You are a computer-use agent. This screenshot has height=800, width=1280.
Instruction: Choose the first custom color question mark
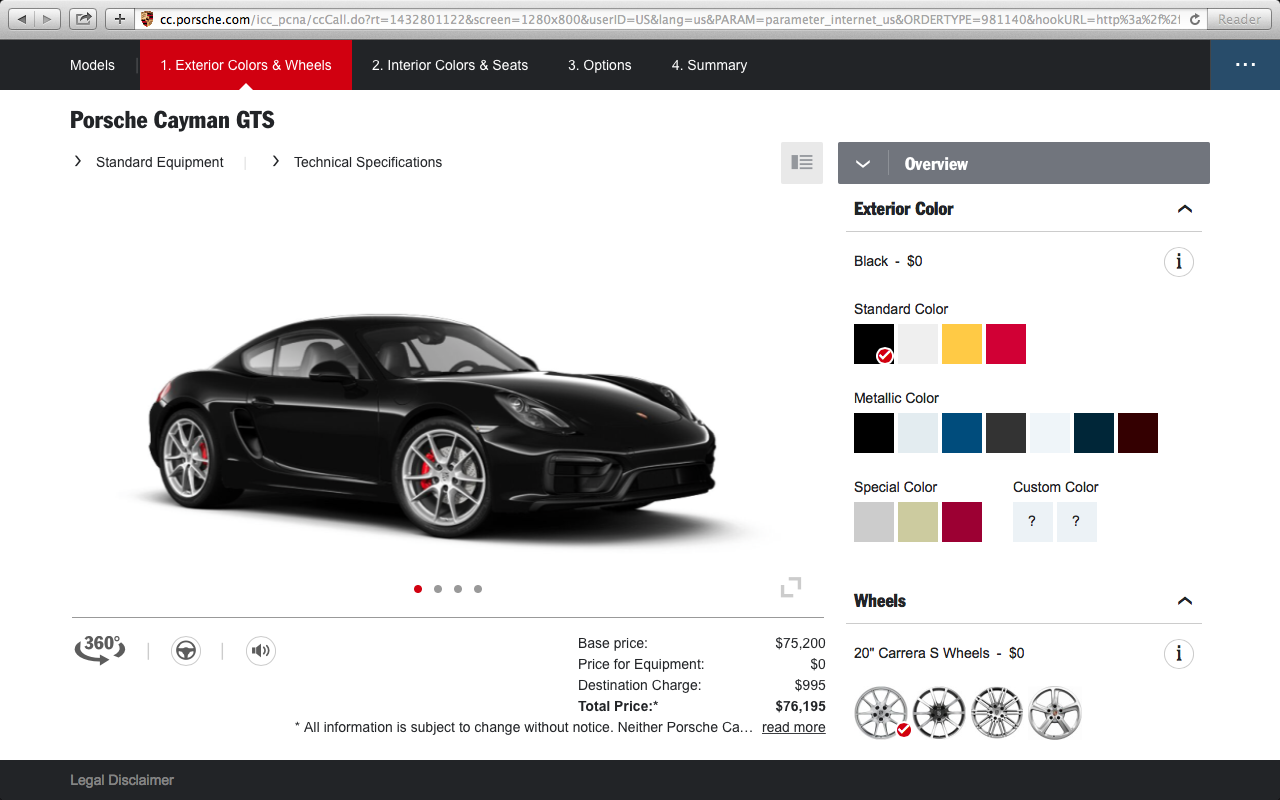[1033, 522]
